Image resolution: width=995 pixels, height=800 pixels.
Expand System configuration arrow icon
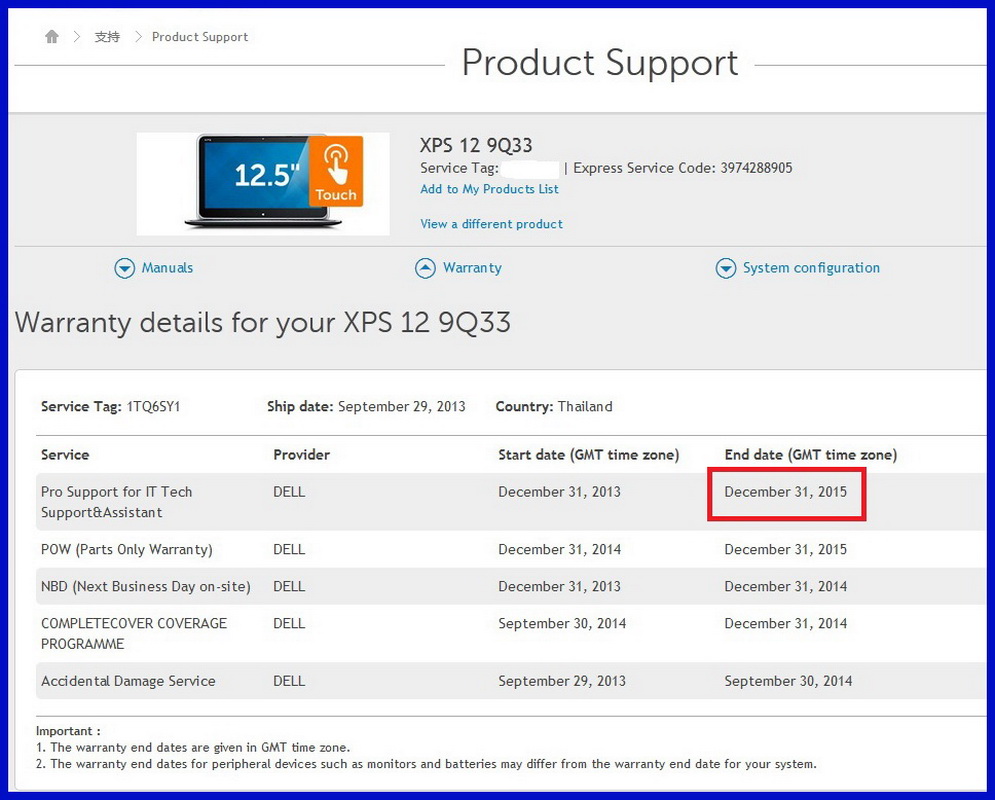click(x=726, y=268)
